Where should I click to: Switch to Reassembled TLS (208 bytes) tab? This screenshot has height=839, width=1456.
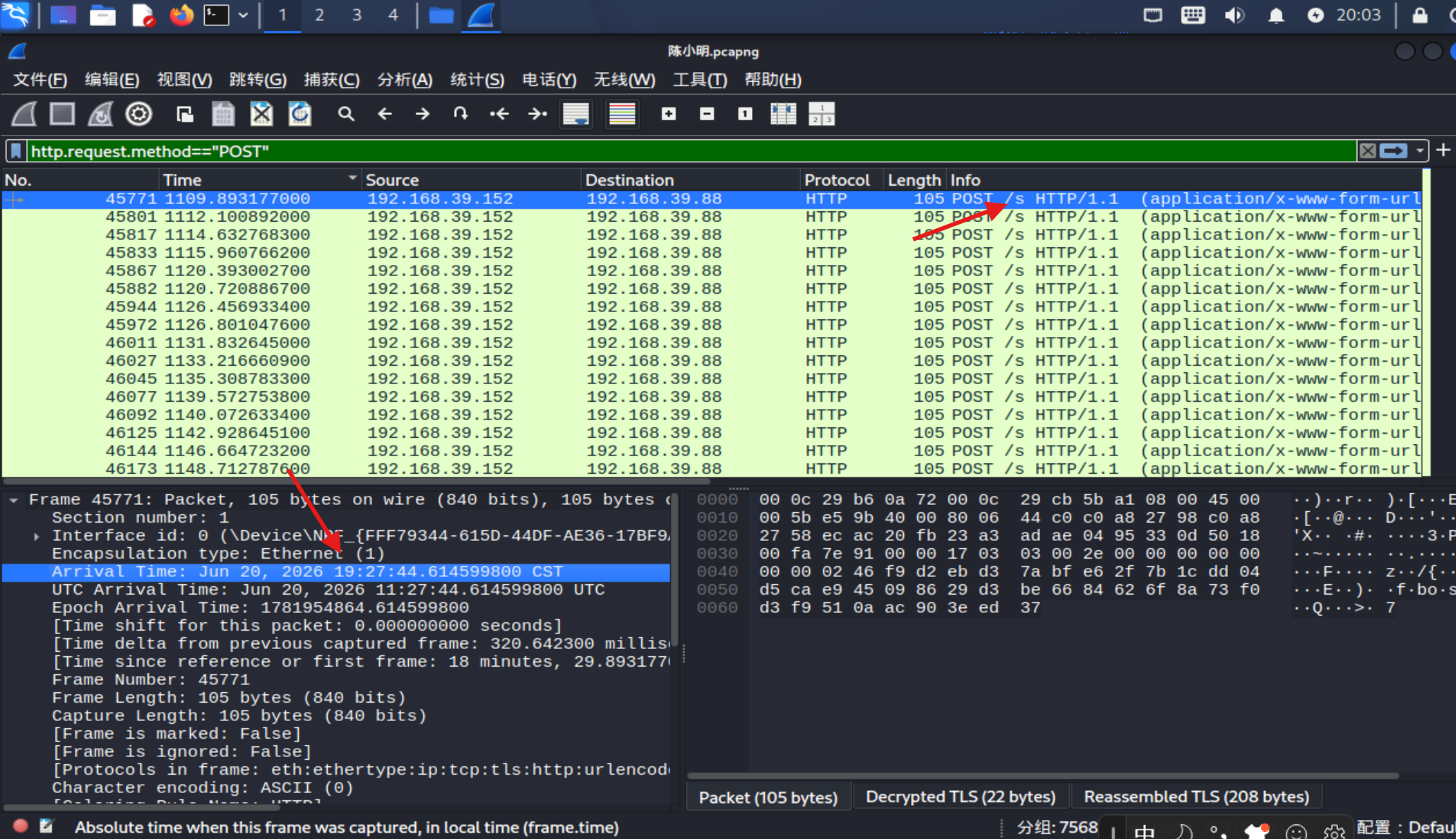click(1196, 797)
